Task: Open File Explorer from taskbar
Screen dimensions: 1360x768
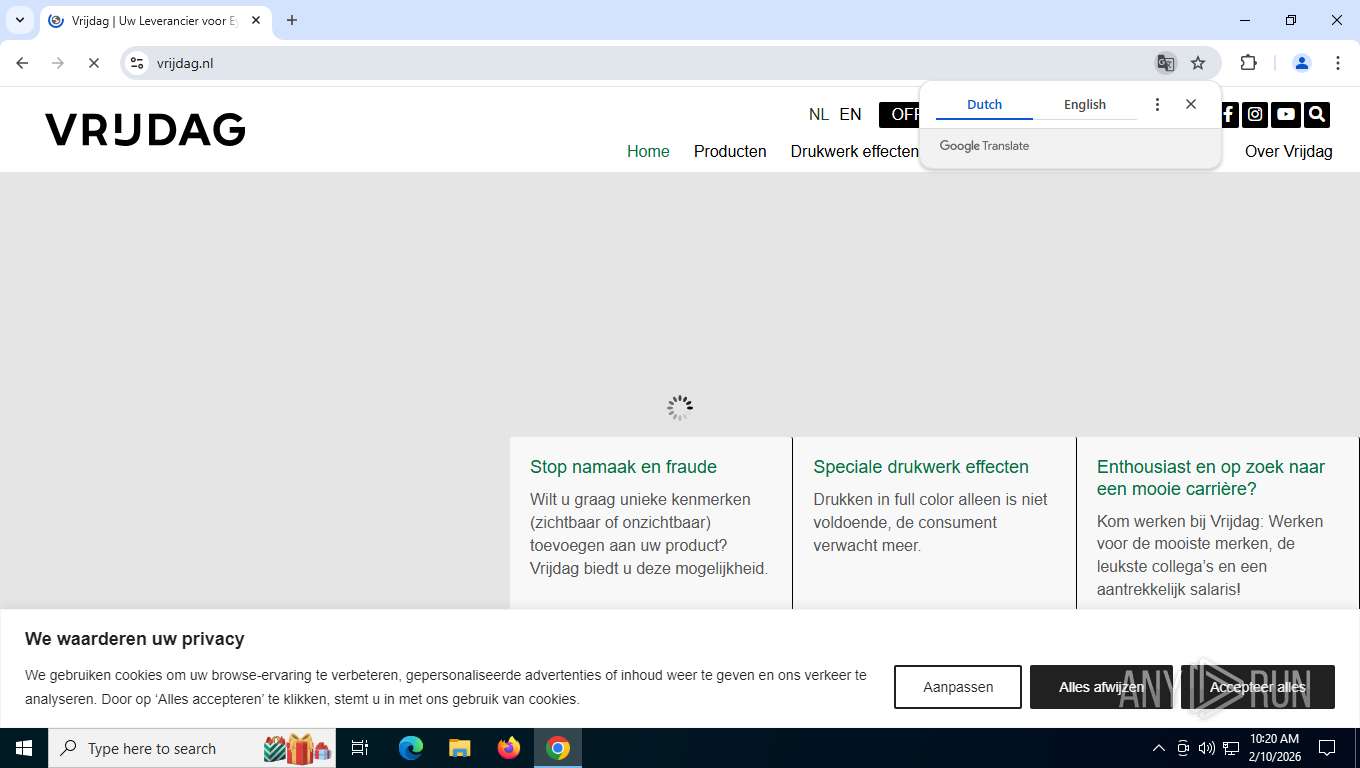Action: (x=459, y=748)
